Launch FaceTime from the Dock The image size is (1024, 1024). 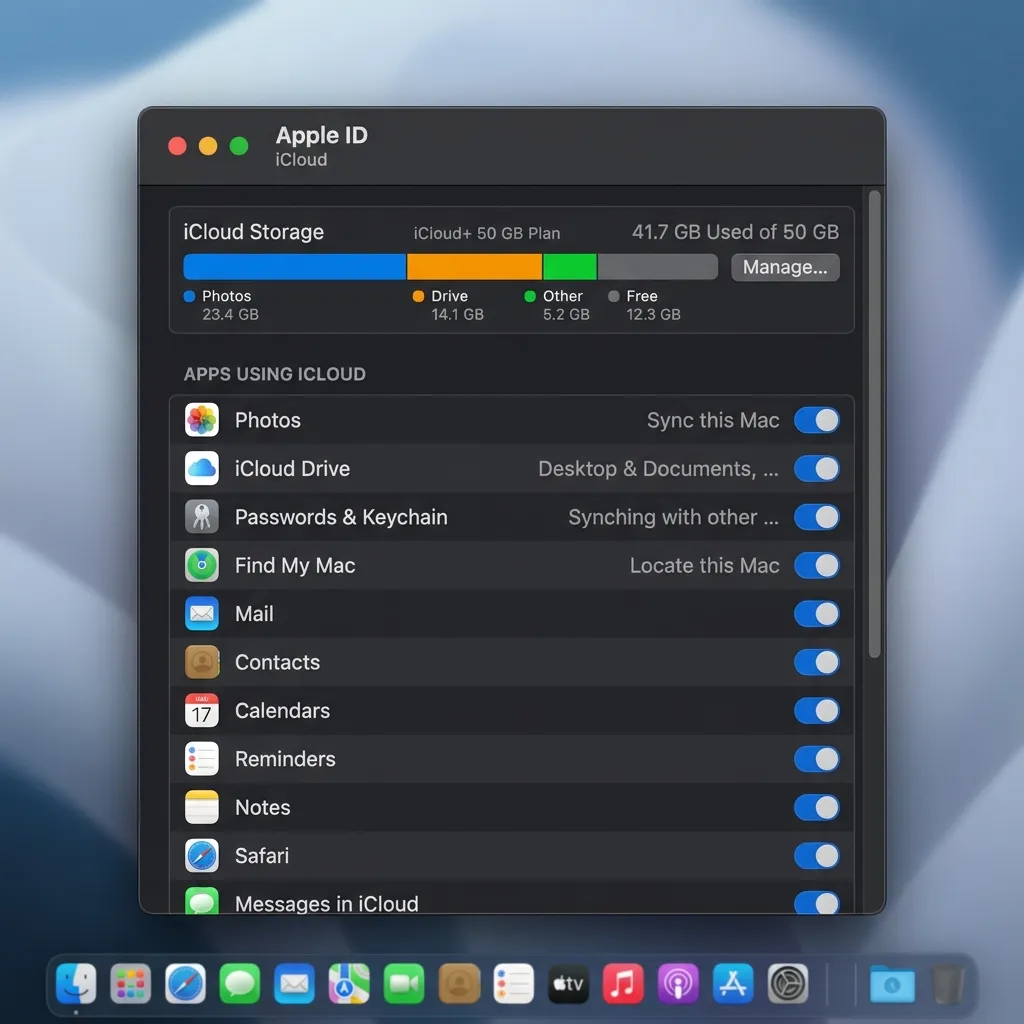(x=404, y=983)
